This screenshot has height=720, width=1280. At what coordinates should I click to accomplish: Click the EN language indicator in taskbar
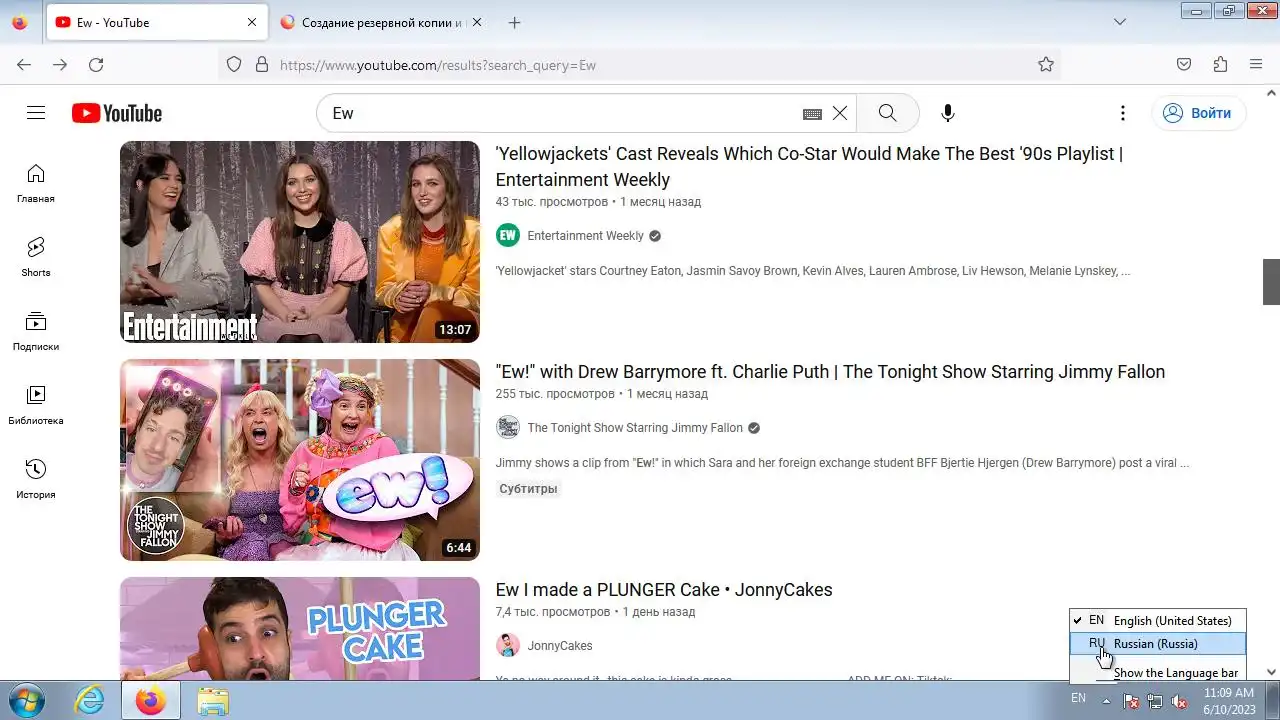tap(1078, 699)
